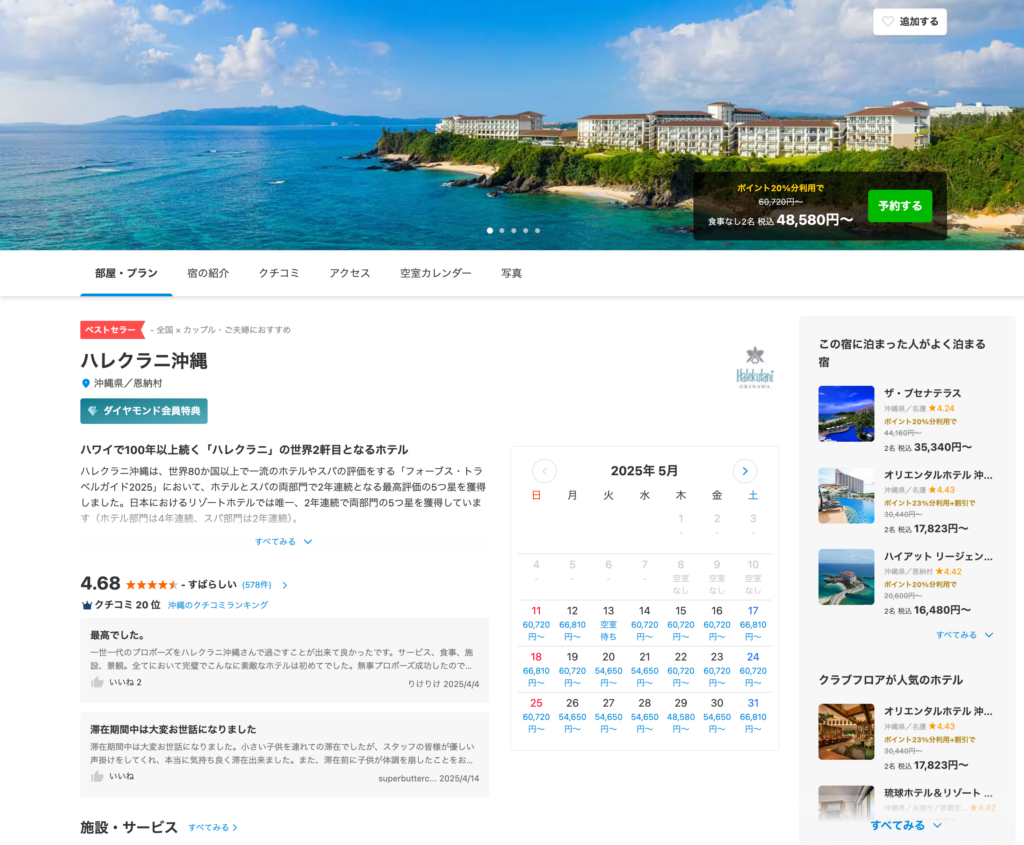Open 琉球ホテル＆リゾート hotel title
The width and height of the screenshot is (1024, 845).
(938, 793)
